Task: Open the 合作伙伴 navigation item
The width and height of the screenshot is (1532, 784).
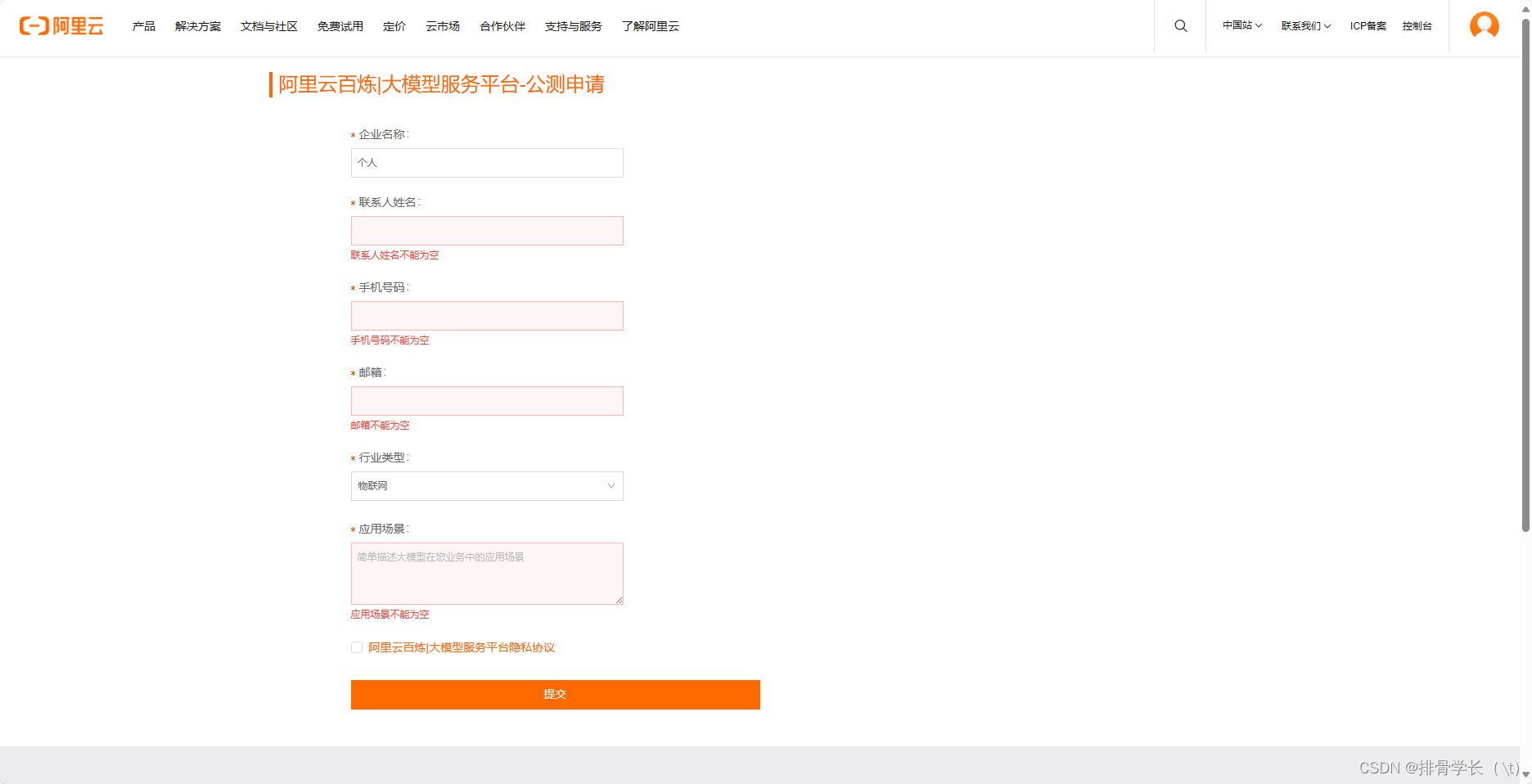Action: 502,26
